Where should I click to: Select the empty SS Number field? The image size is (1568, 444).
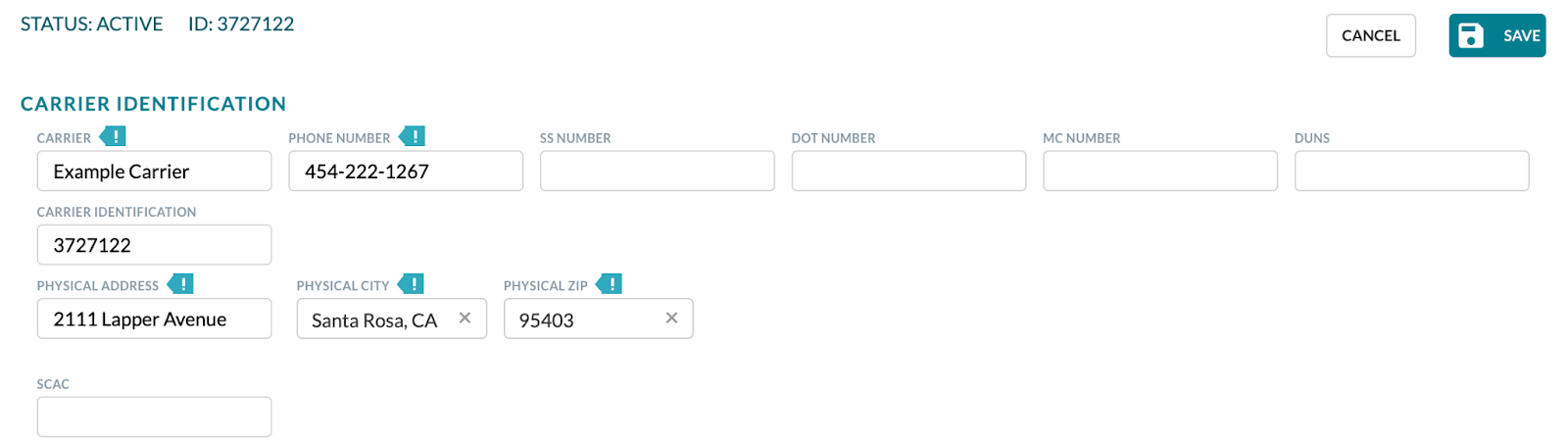[x=658, y=171]
